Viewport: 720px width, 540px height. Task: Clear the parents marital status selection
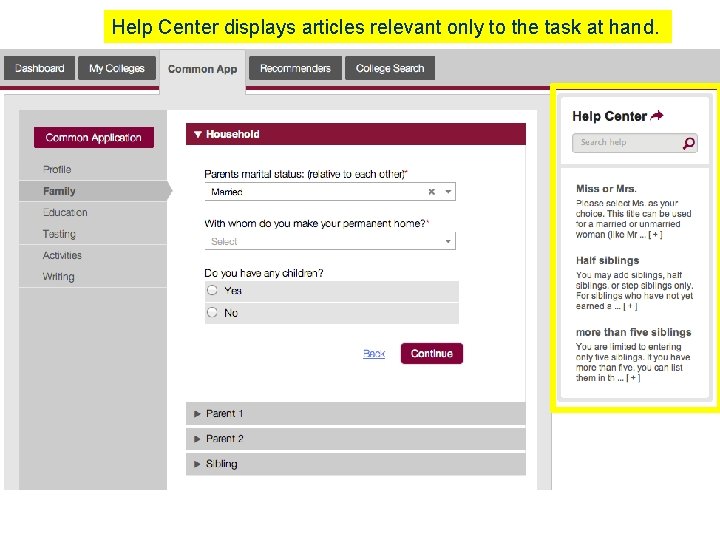(432, 192)
